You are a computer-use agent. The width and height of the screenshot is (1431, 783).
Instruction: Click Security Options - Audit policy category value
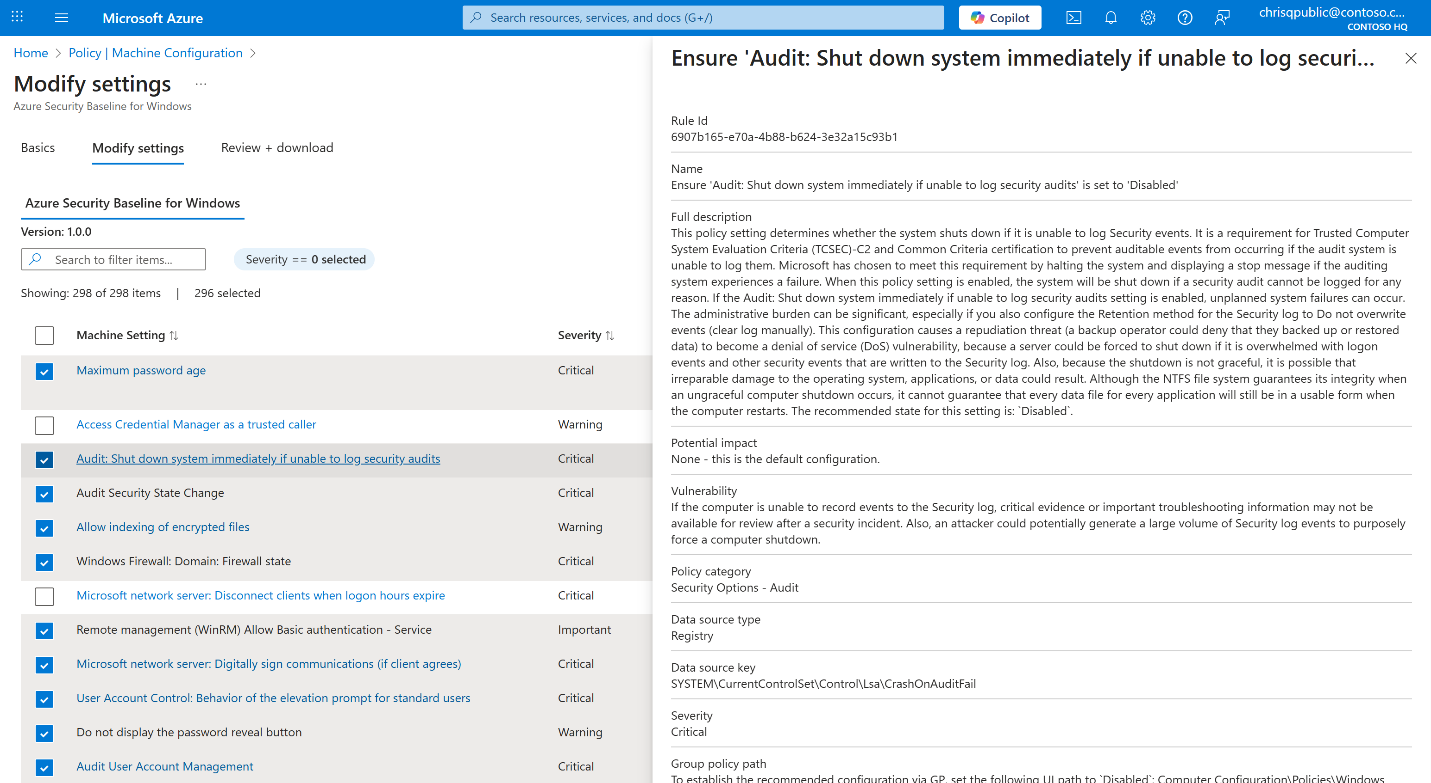pyautogui.click(x=735, y=588)
